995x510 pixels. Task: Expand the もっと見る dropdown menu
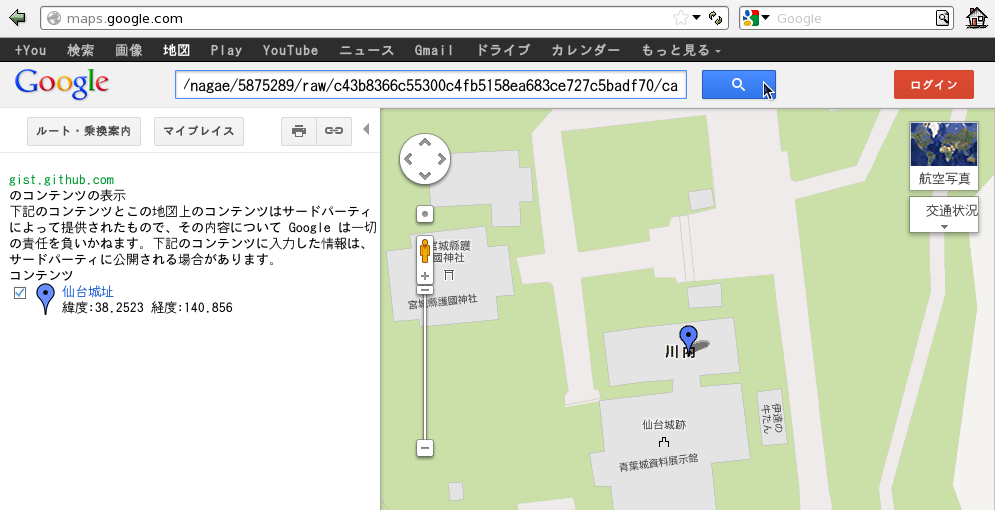[681, 50]
